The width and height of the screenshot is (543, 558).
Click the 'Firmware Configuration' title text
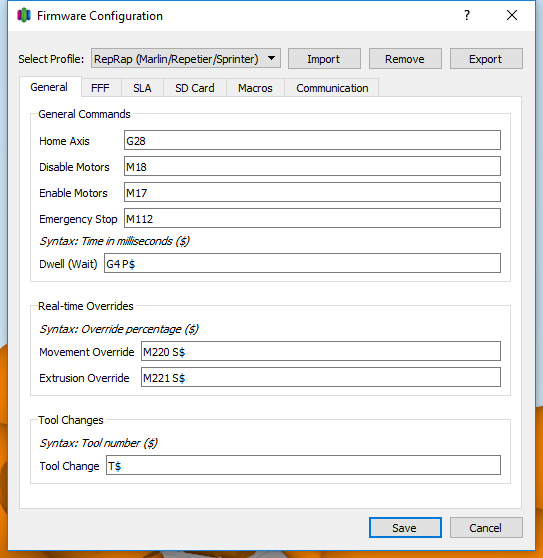click(100, 16)
